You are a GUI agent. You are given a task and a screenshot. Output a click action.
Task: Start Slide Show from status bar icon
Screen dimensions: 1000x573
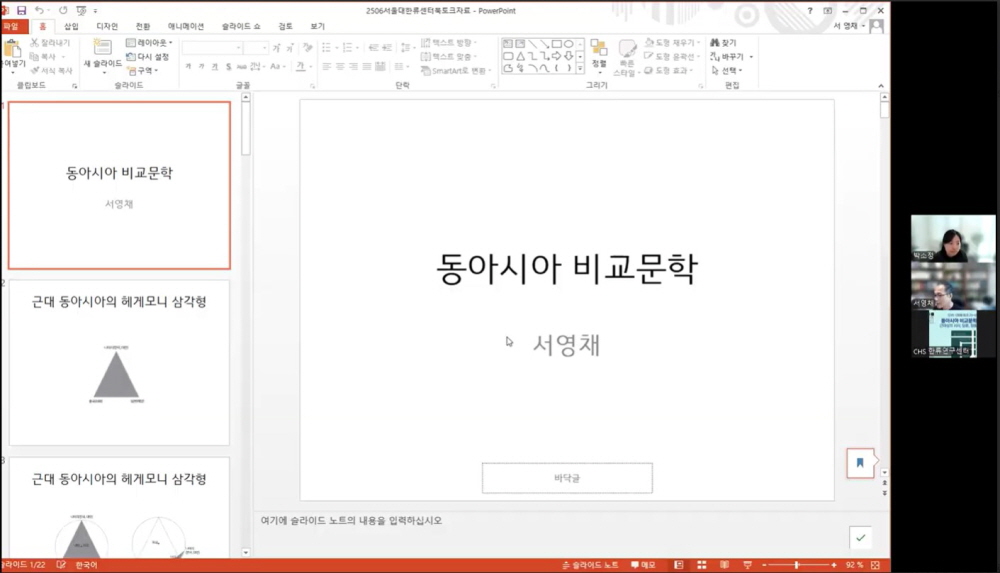(747, 565)
